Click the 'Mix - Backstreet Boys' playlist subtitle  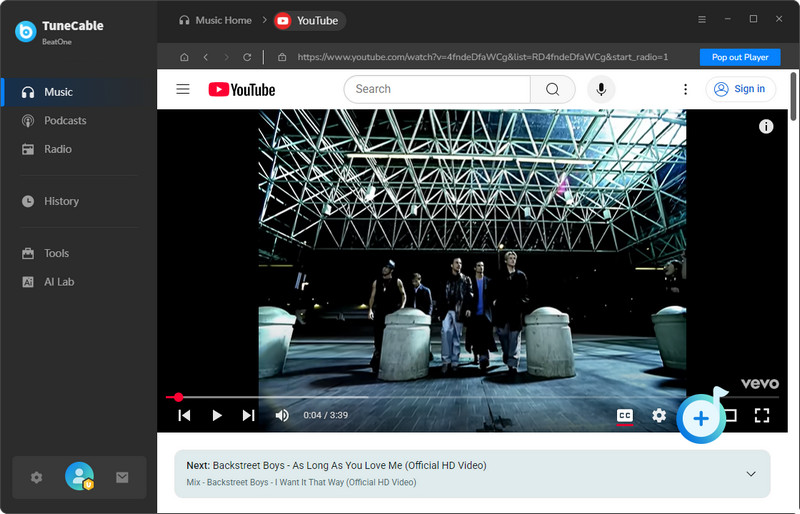301,482
